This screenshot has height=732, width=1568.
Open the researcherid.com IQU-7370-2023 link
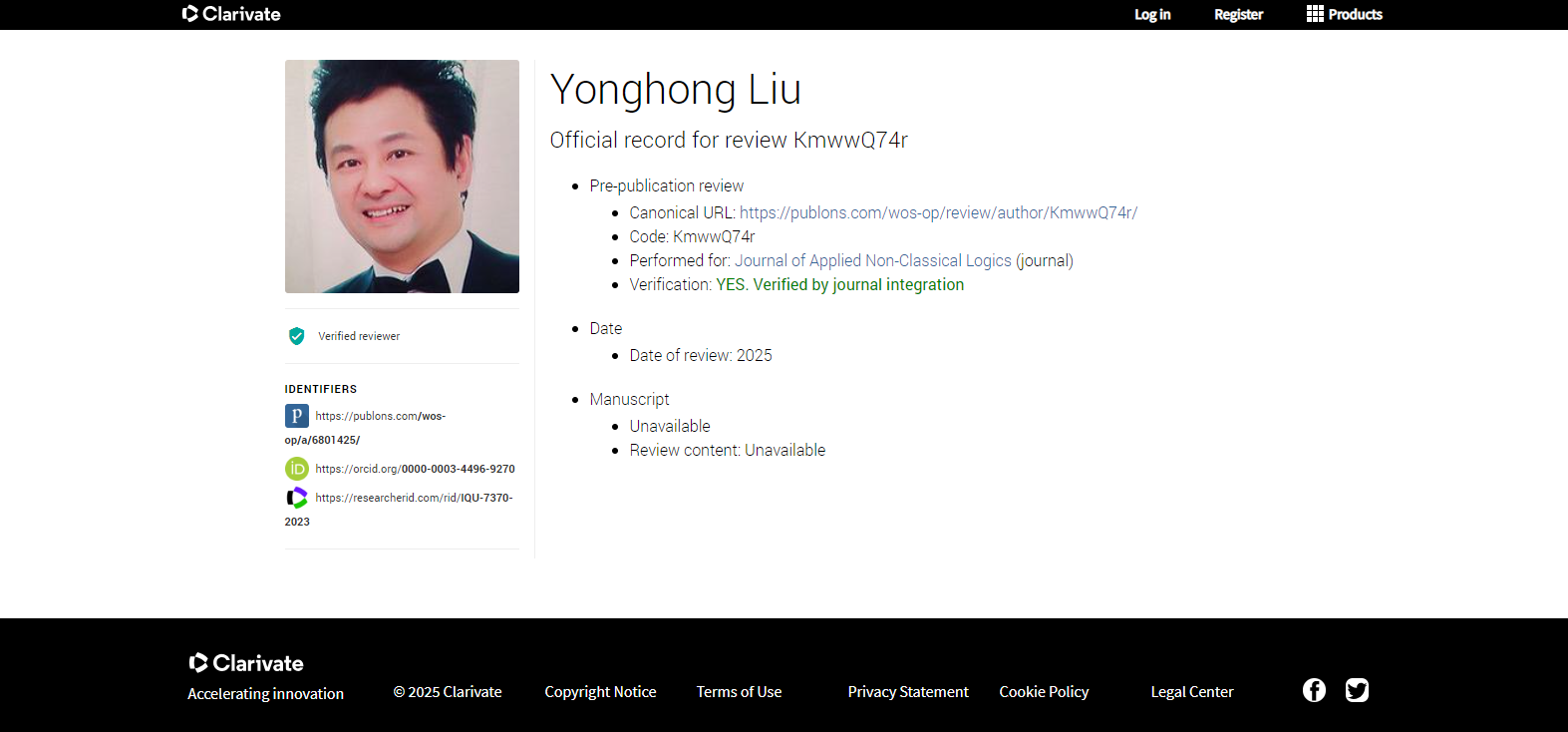pos(399,509)
